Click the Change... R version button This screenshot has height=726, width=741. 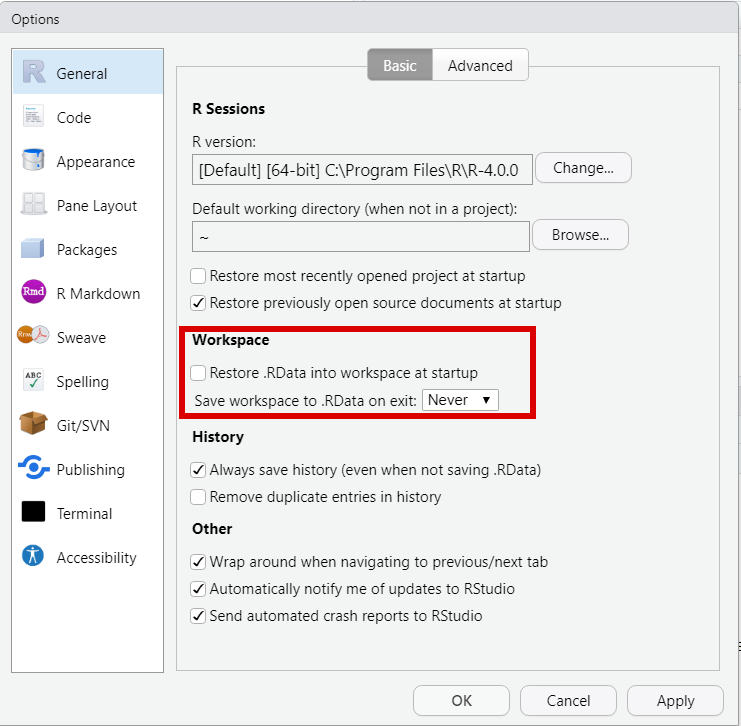pos(584,168)
